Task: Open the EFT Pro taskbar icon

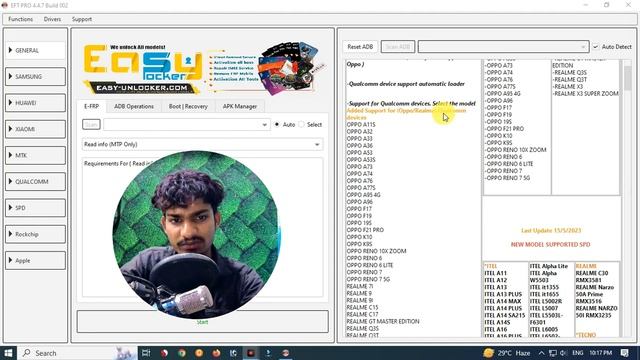Action: point(285,353)
